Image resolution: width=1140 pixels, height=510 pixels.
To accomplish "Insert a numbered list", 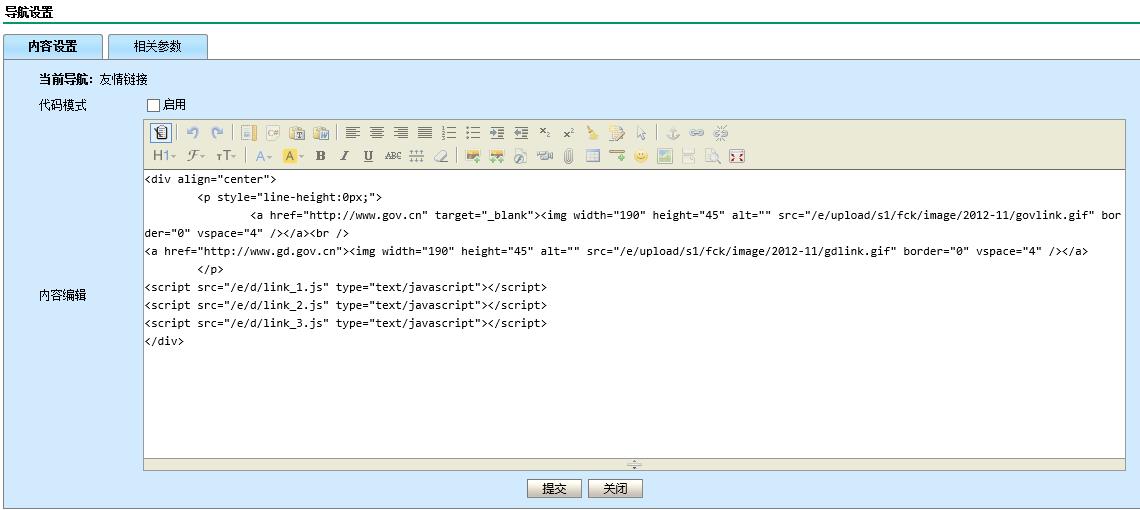I will [449, 132].
